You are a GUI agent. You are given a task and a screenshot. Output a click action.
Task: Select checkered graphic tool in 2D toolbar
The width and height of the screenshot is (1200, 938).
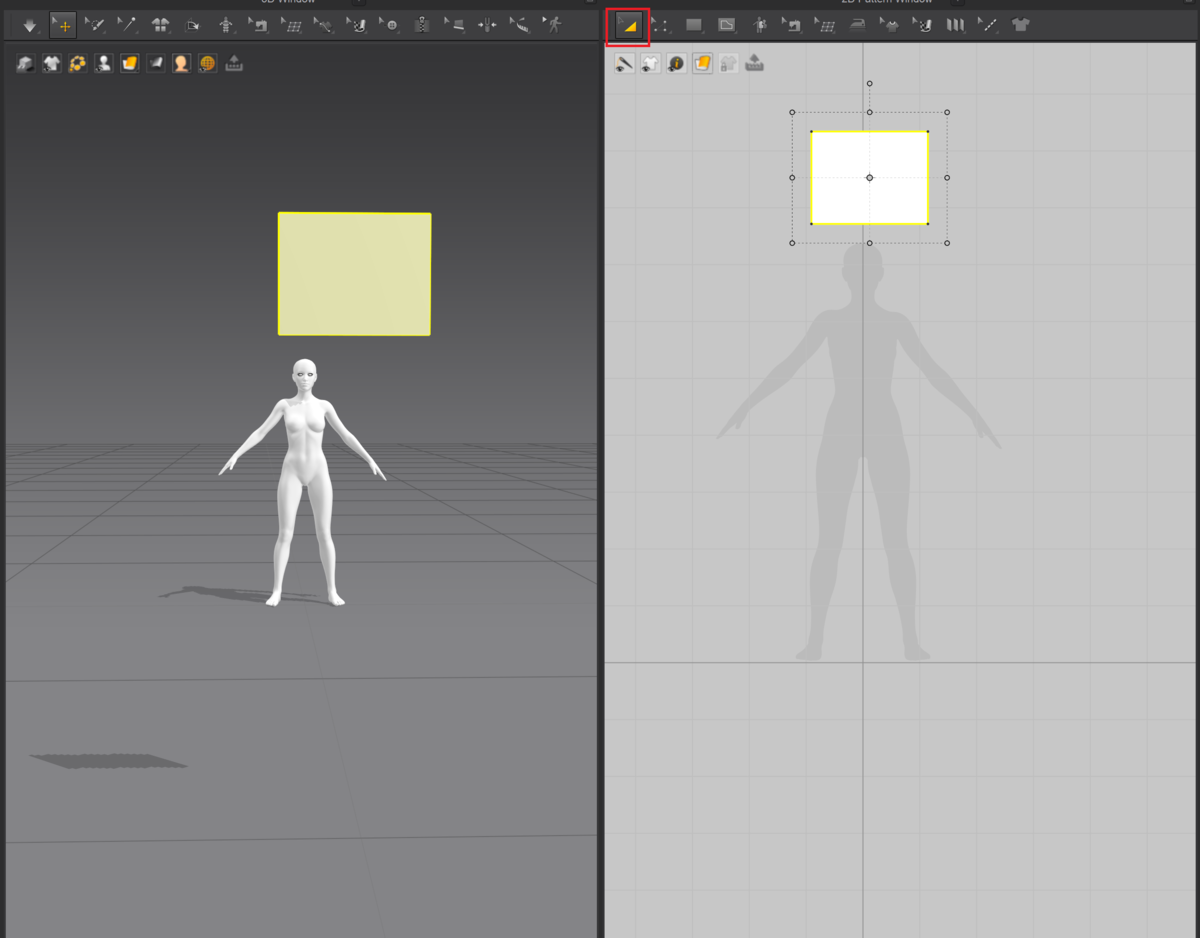pyautogui.click(x=923, y=26)
